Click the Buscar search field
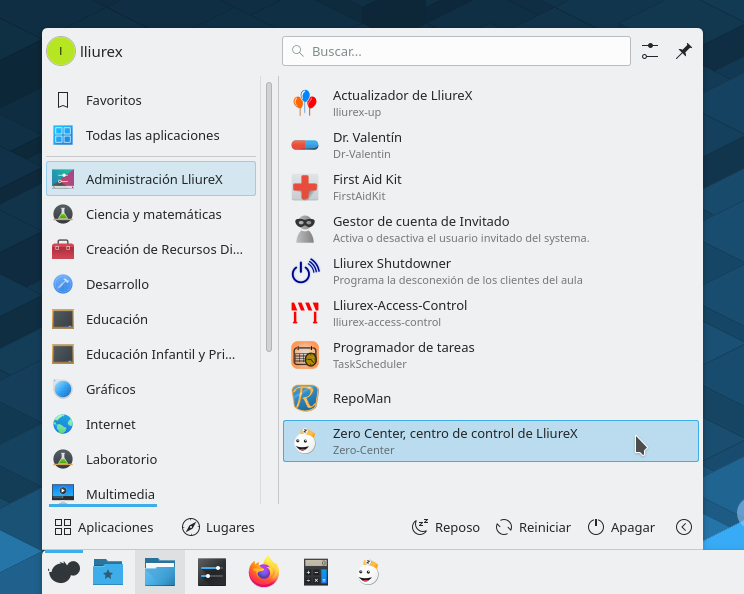 point(456,51)
